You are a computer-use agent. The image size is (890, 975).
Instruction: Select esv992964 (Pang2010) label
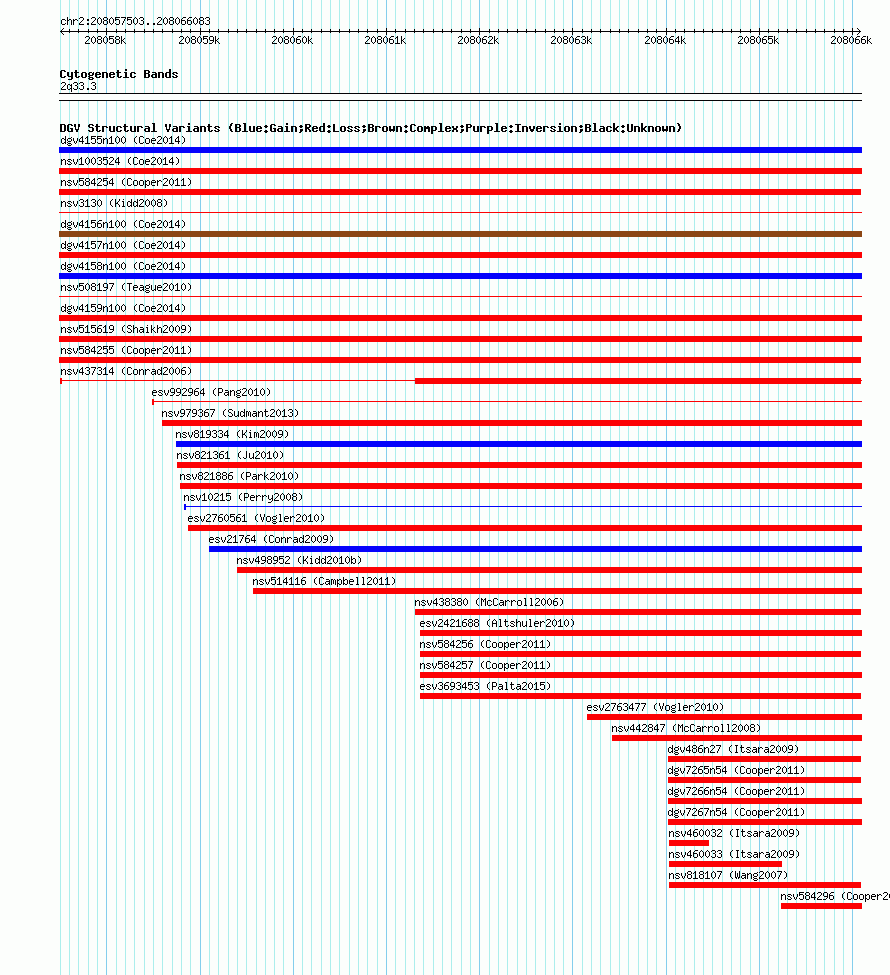(211, 392)
